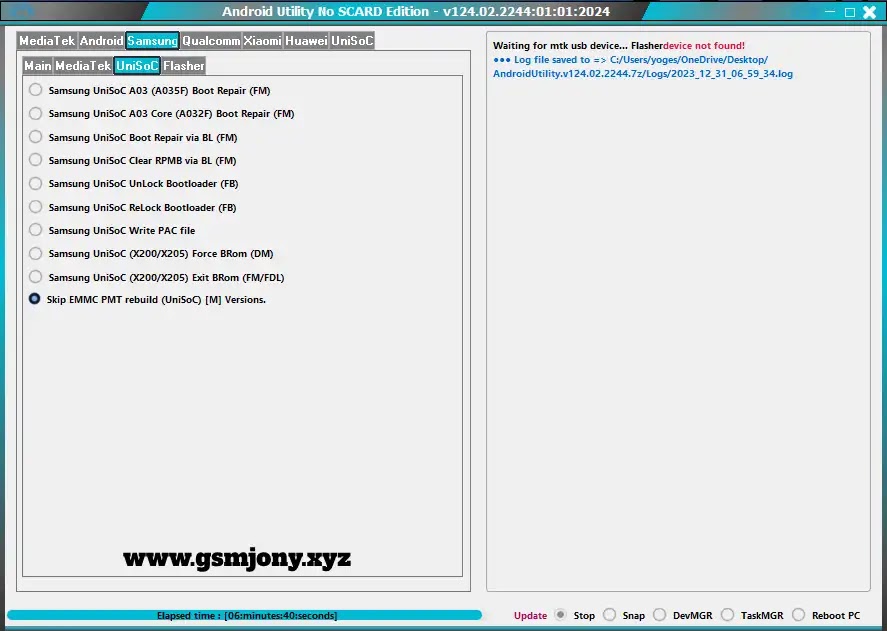Select the Reboot PC option
The width and height of the screenshot is (887, 631).
tap(798, 615)
